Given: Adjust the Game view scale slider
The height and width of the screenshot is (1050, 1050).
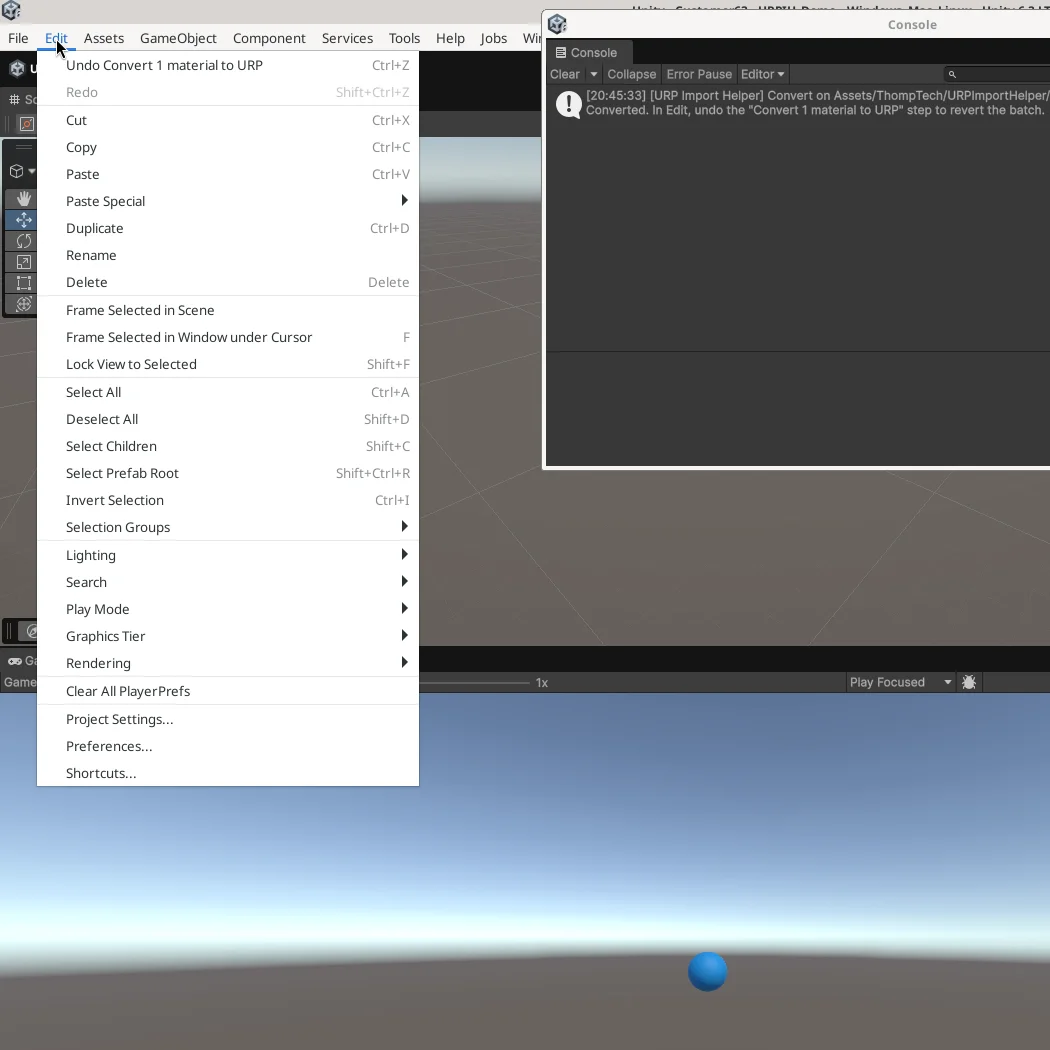Looking at the screenshot, I should [x=474, y=683].
